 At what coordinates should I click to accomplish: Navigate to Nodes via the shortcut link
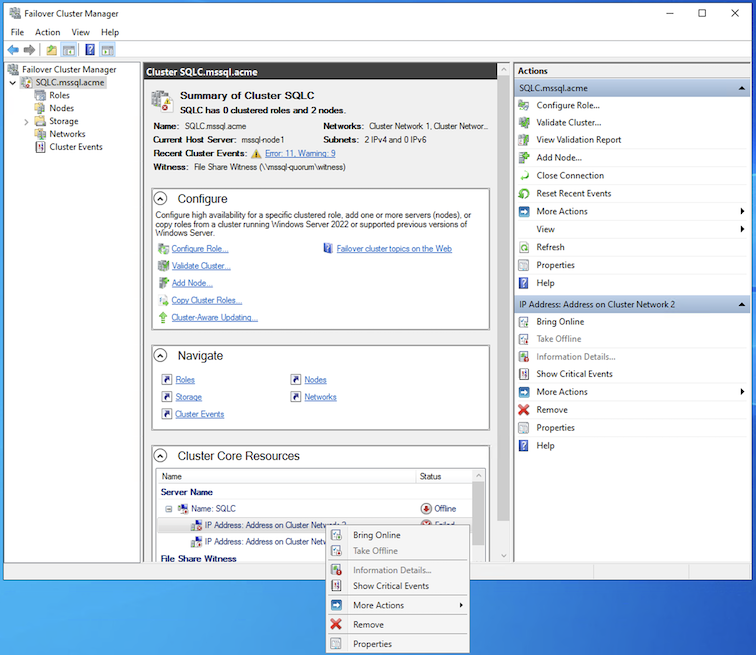[315, 380]
